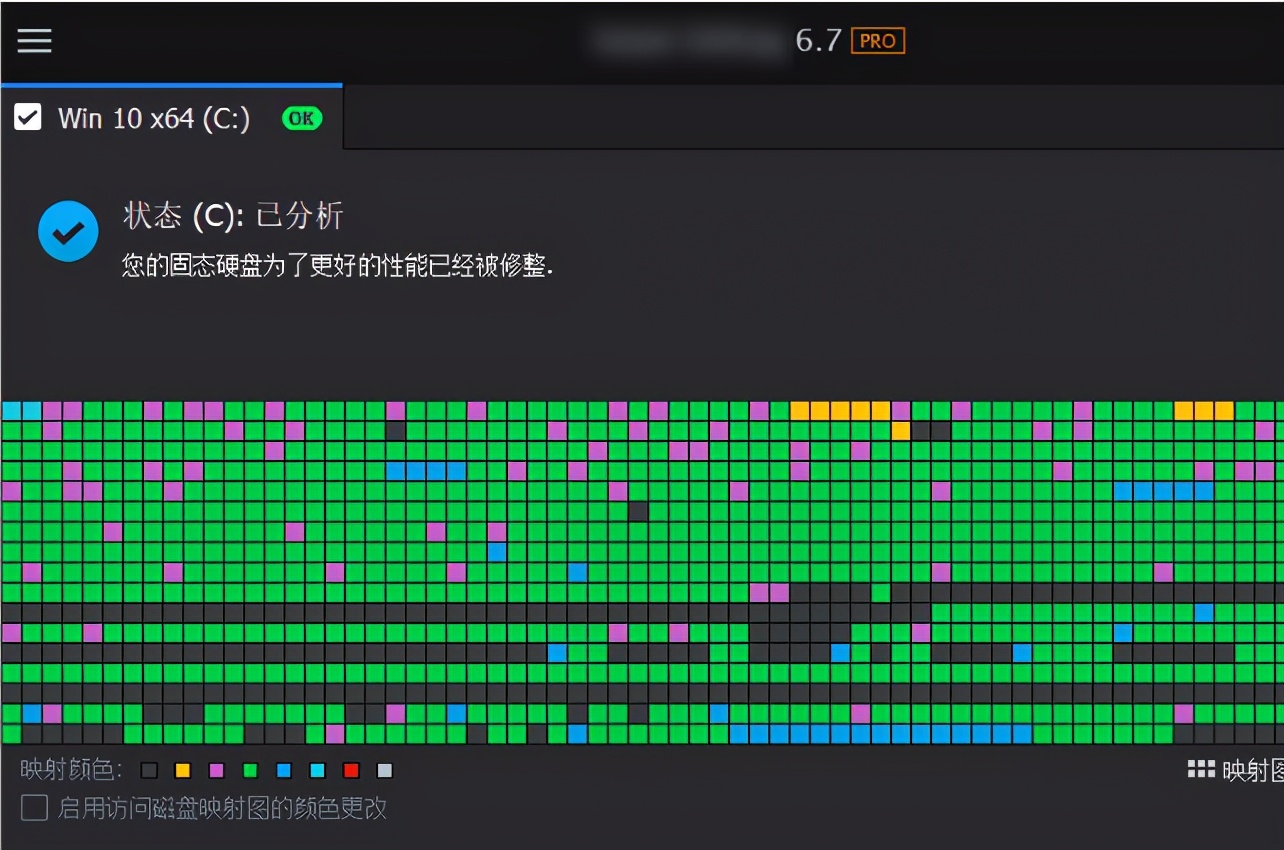Click the PRO badge
The height and width of the screenshot is (850, 1284).
(x=877, y=41)
